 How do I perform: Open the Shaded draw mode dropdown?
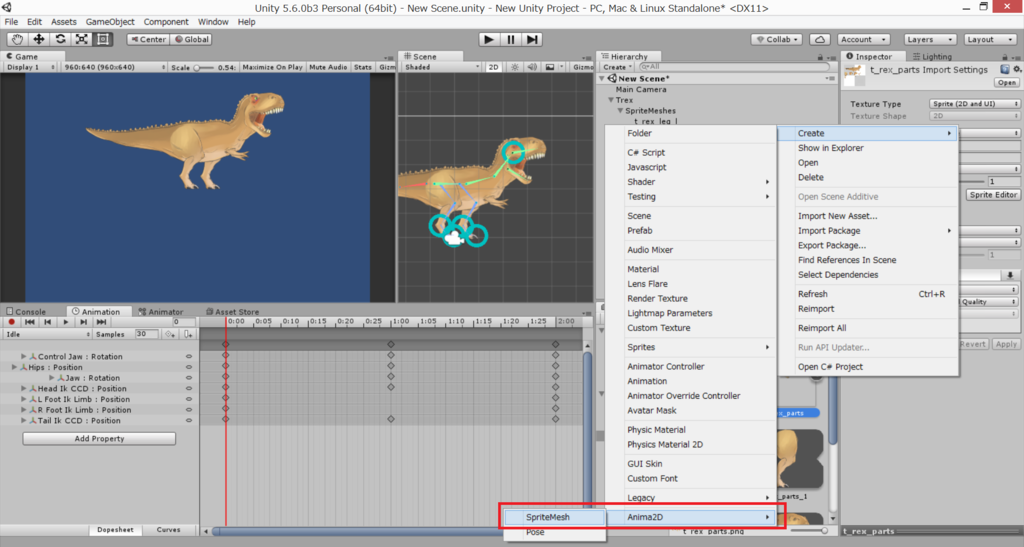(441, 67)
